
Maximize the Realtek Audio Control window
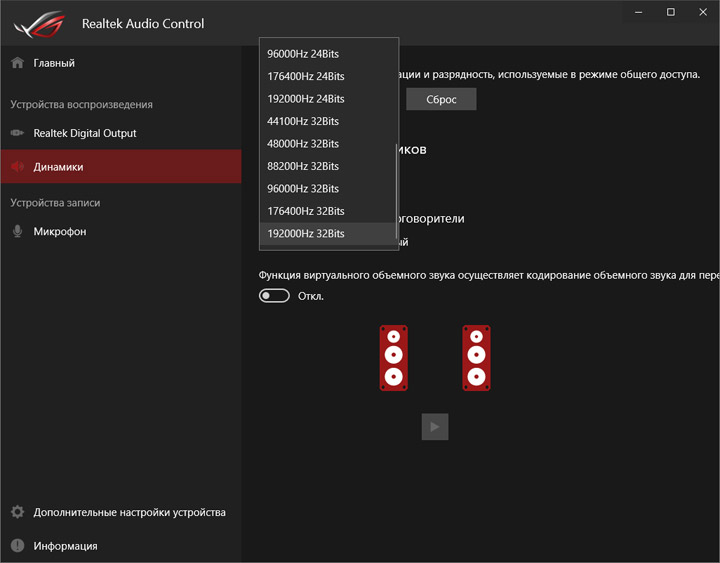[670, 12]
